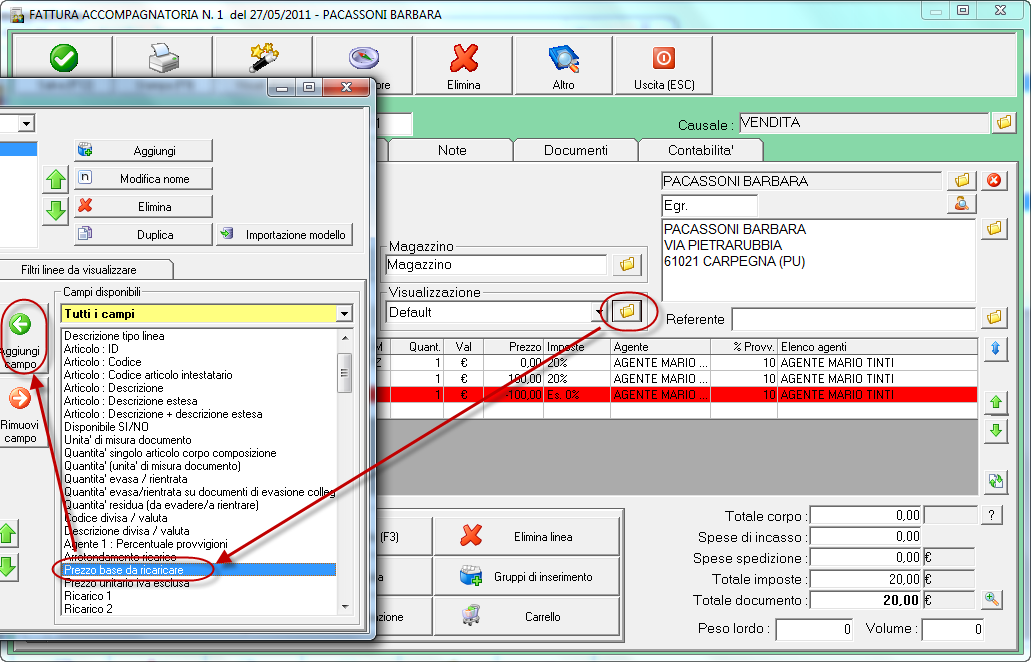Click blue up-down arrow icon beside table header

995,349
